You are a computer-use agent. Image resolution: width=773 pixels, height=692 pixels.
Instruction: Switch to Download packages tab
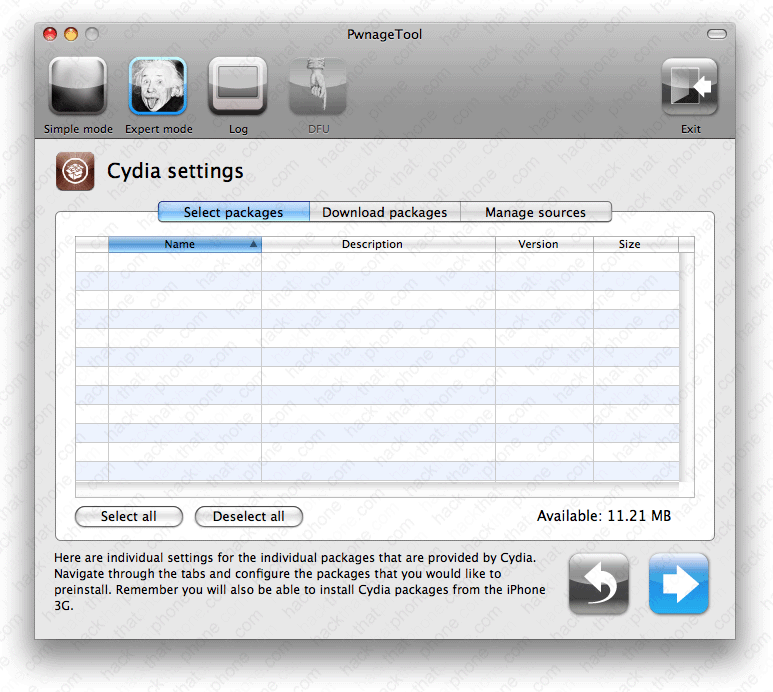point(384,212)
